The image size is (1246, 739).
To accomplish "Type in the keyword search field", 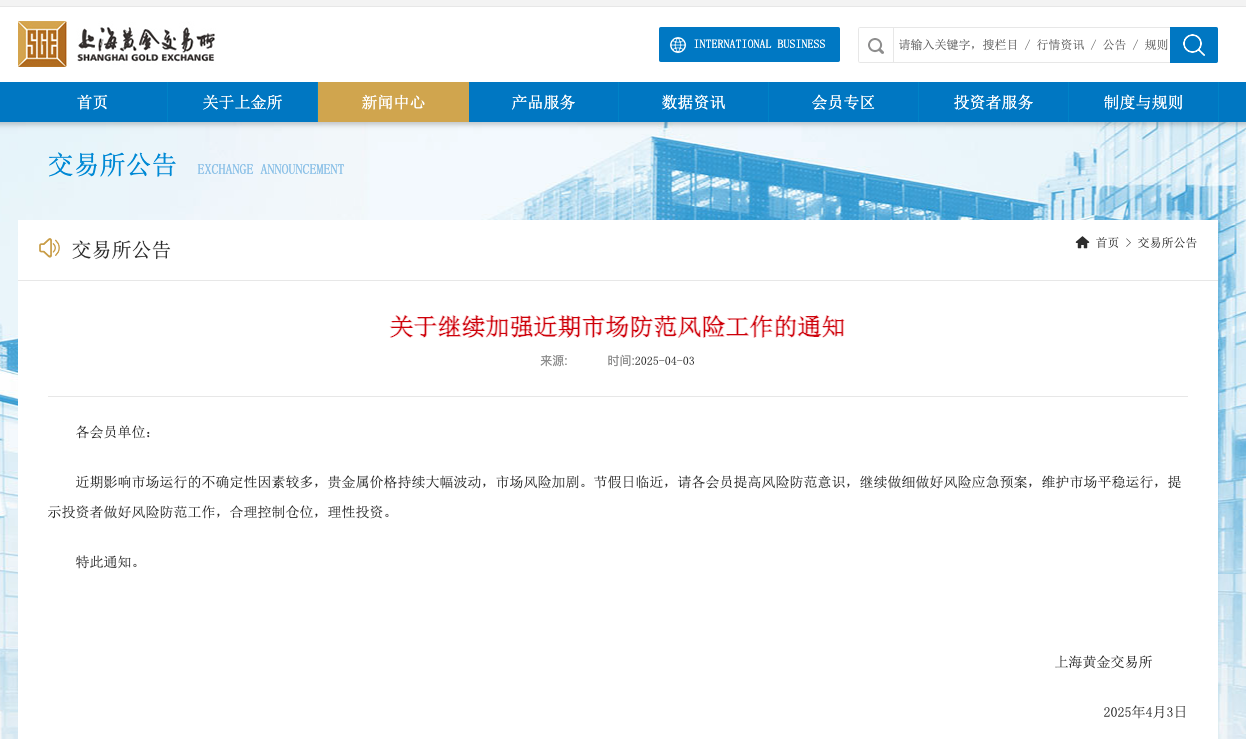I will (1030, 45).
